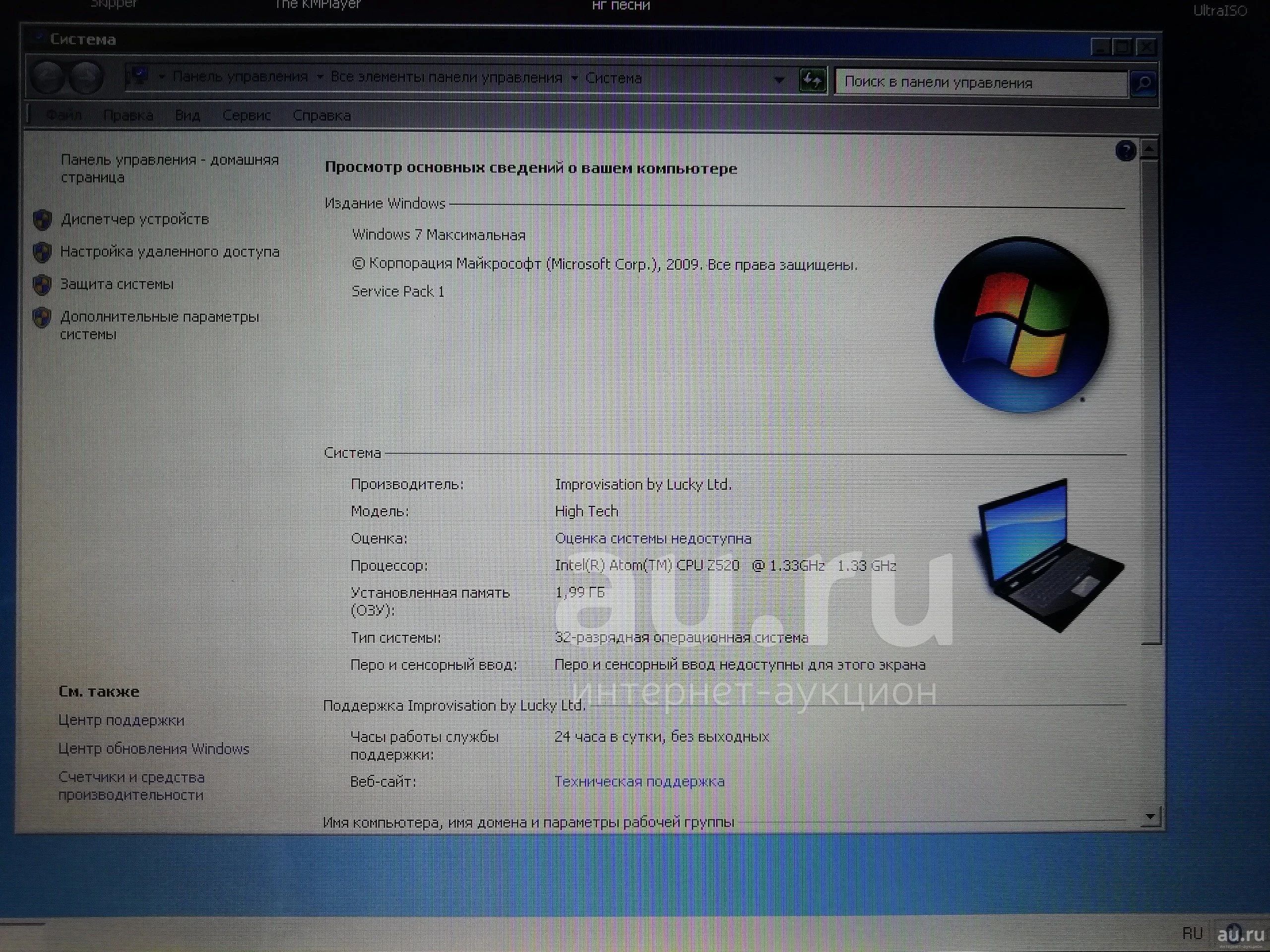The image size is (1270, 952).
Task: Click the scrollbar up arrow
Action: (1149, 148)
